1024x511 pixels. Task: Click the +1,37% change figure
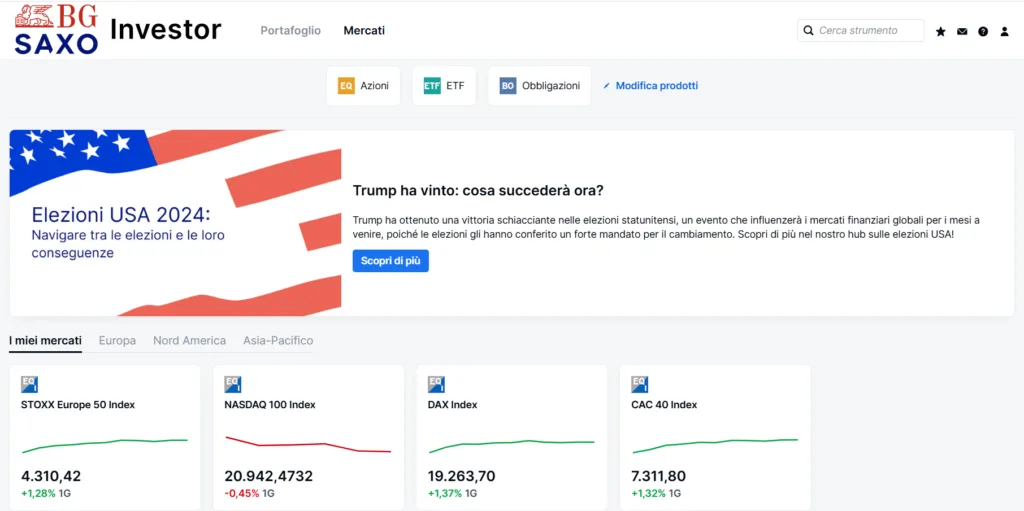(x=445, y=493)
